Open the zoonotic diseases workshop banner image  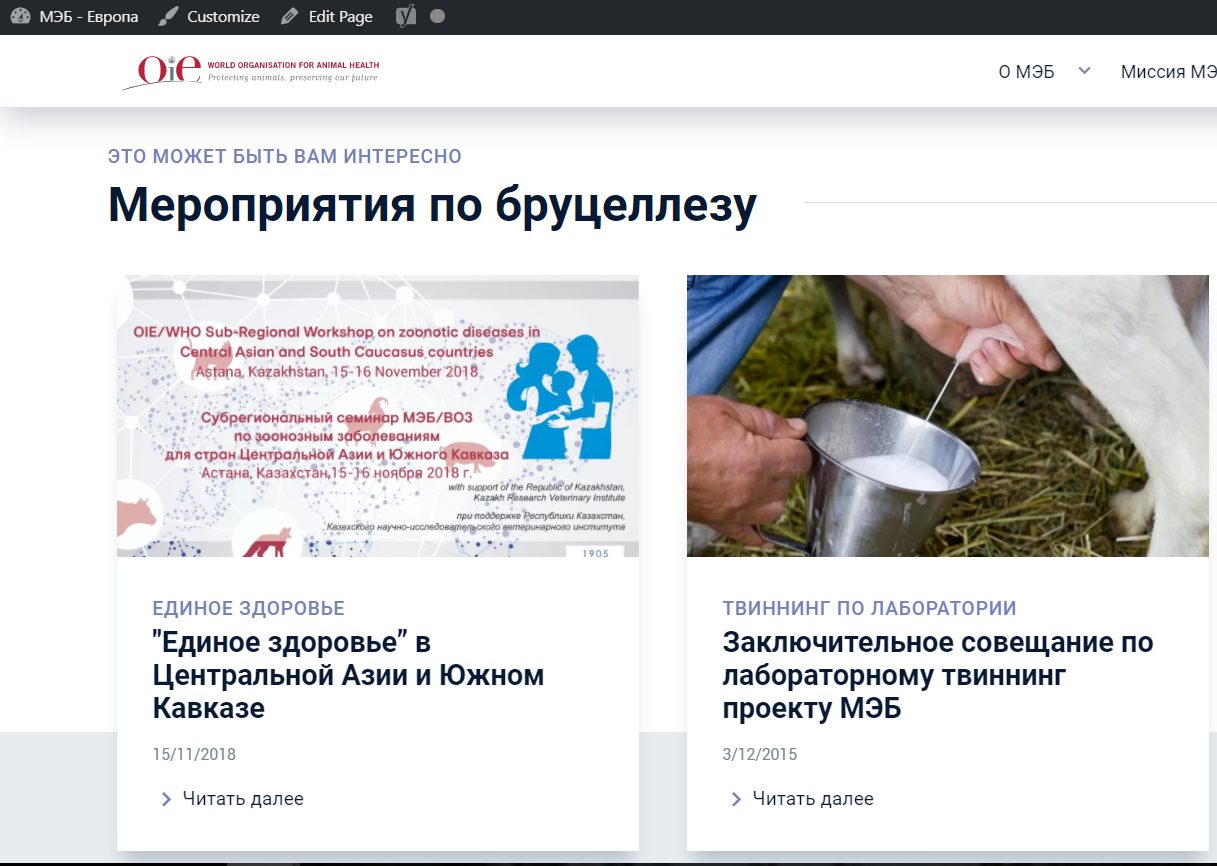click(377, 416)
